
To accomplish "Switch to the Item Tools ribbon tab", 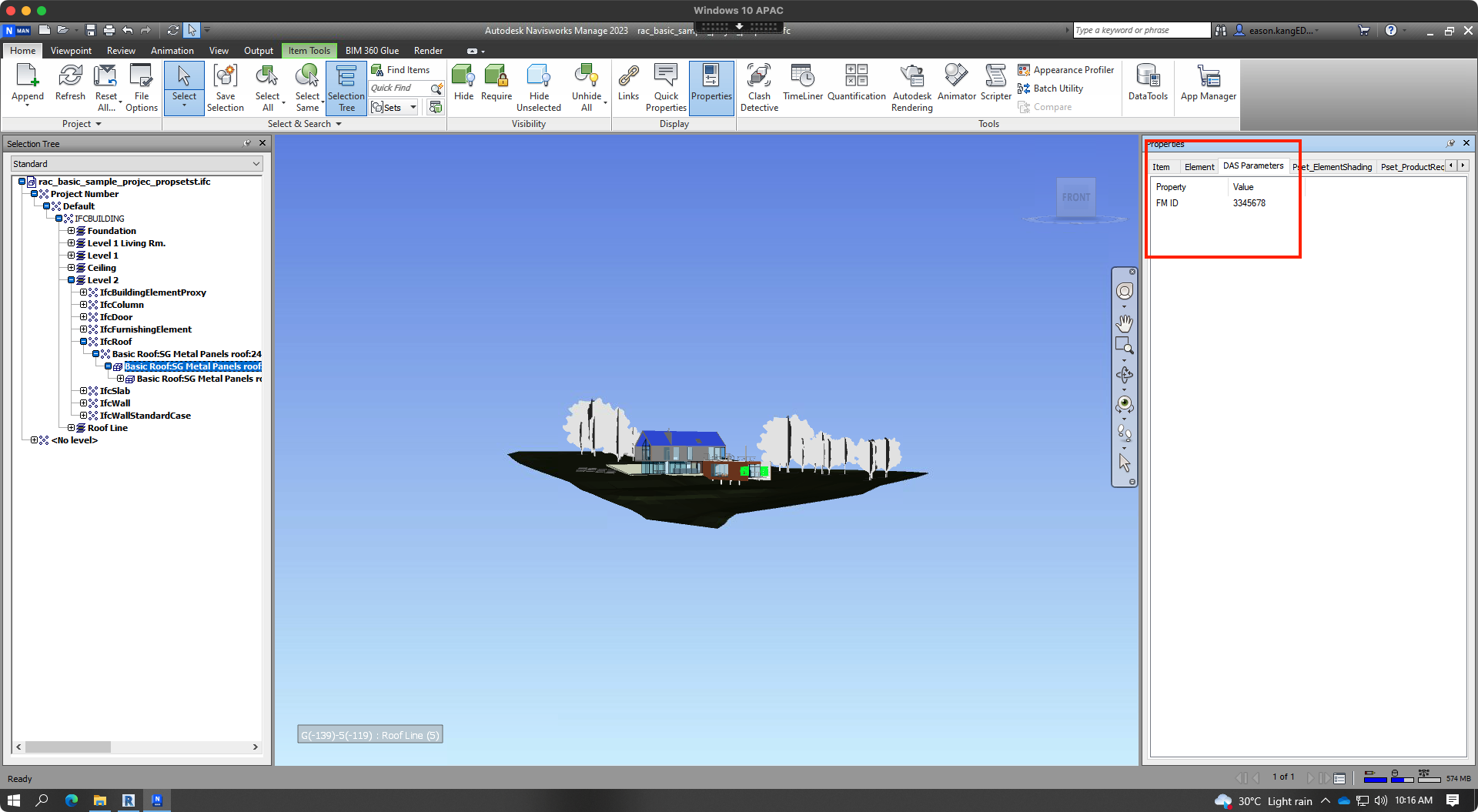I will (309, 50).
